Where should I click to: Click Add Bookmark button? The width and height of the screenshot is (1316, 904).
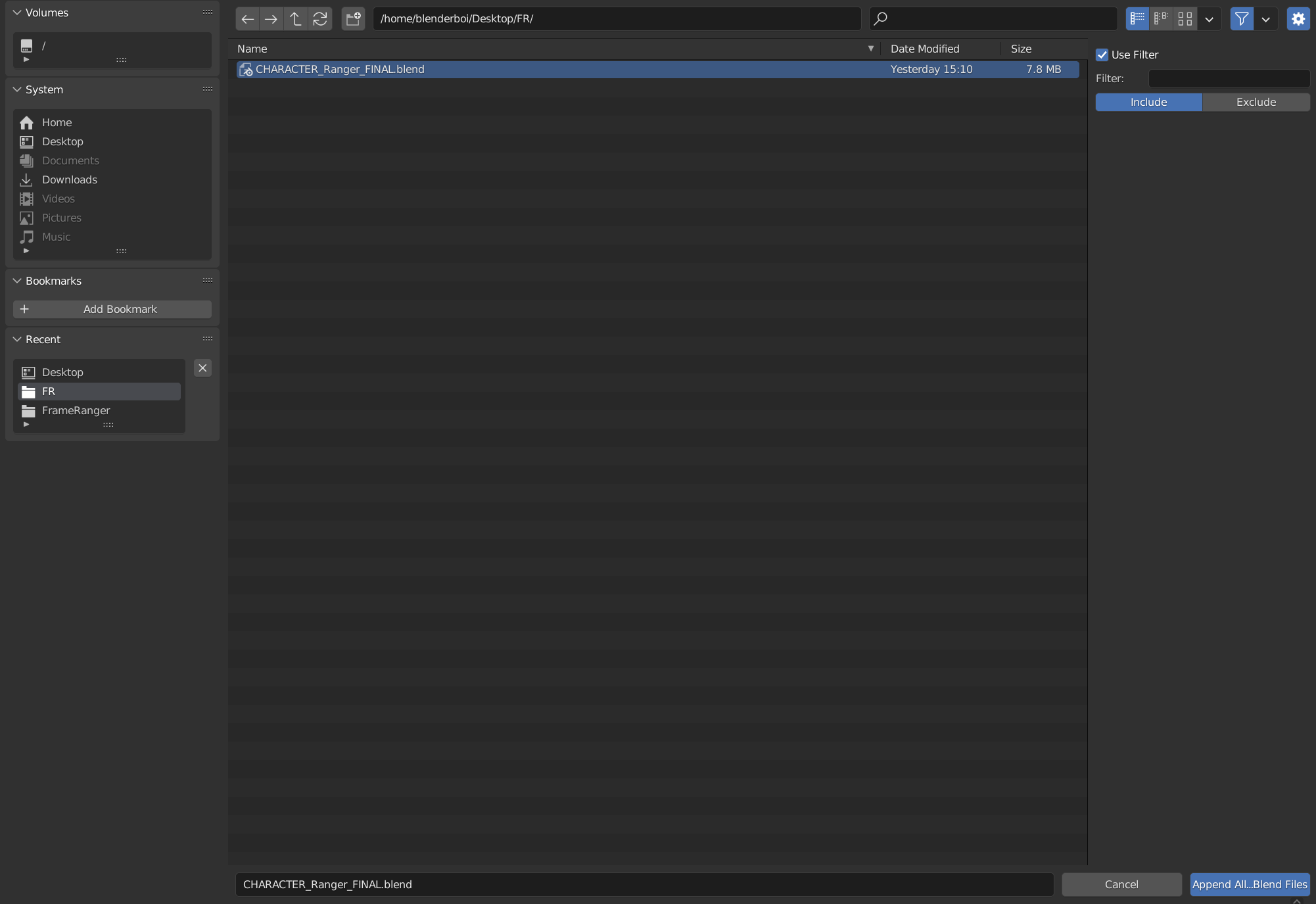click(112, 309)
